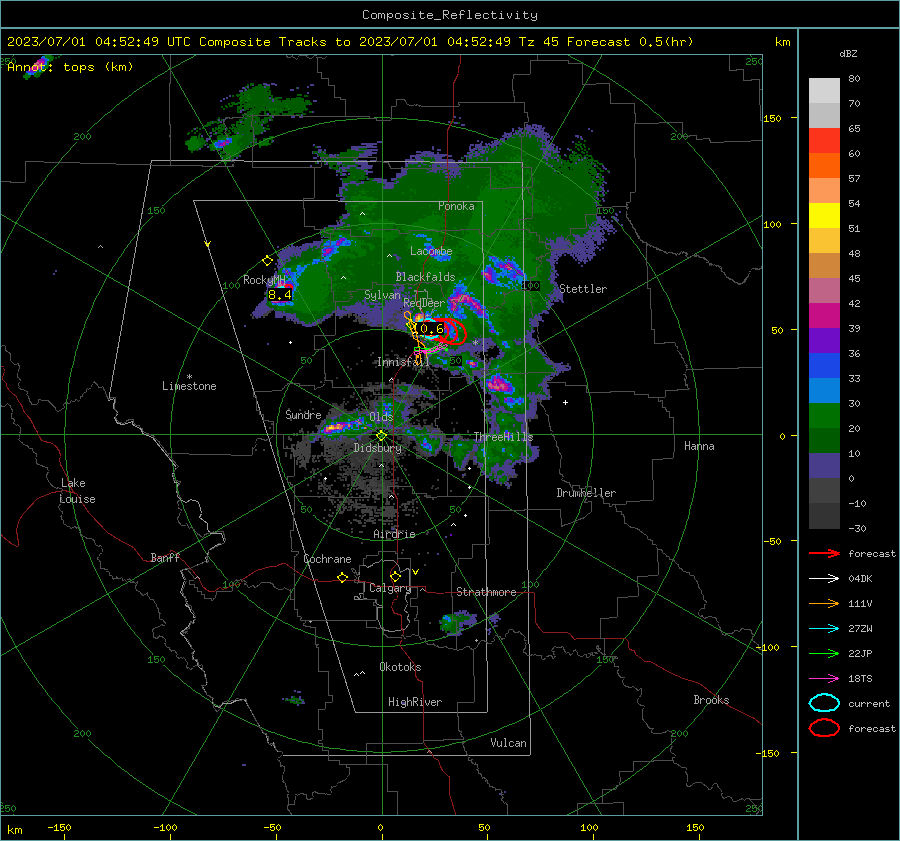Click the Stettler city label
900x841 pixels.
pyautogui.click(x=583, y=289)
